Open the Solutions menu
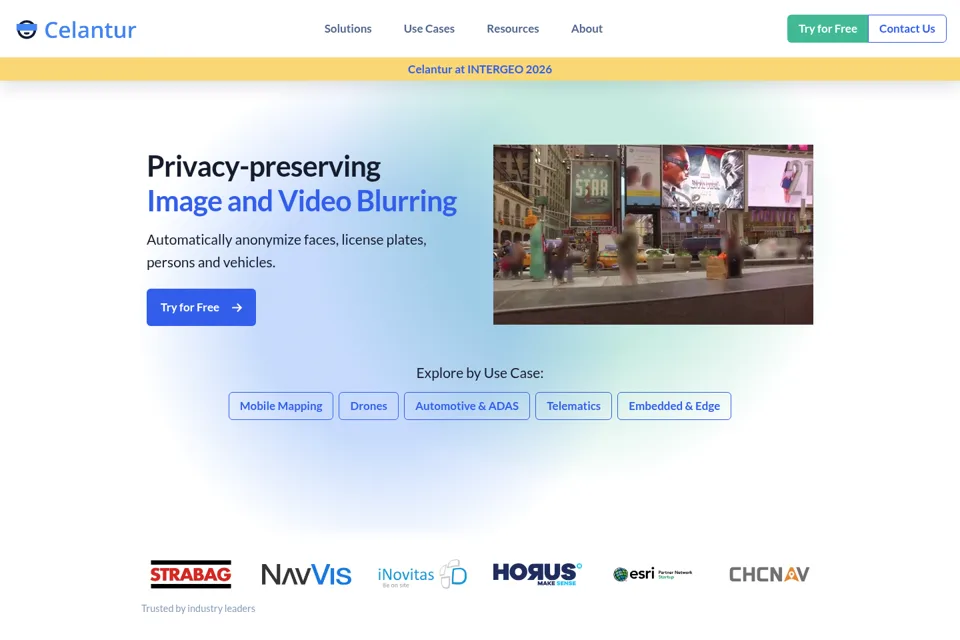The image size is (960, 640). click(348, 29)
